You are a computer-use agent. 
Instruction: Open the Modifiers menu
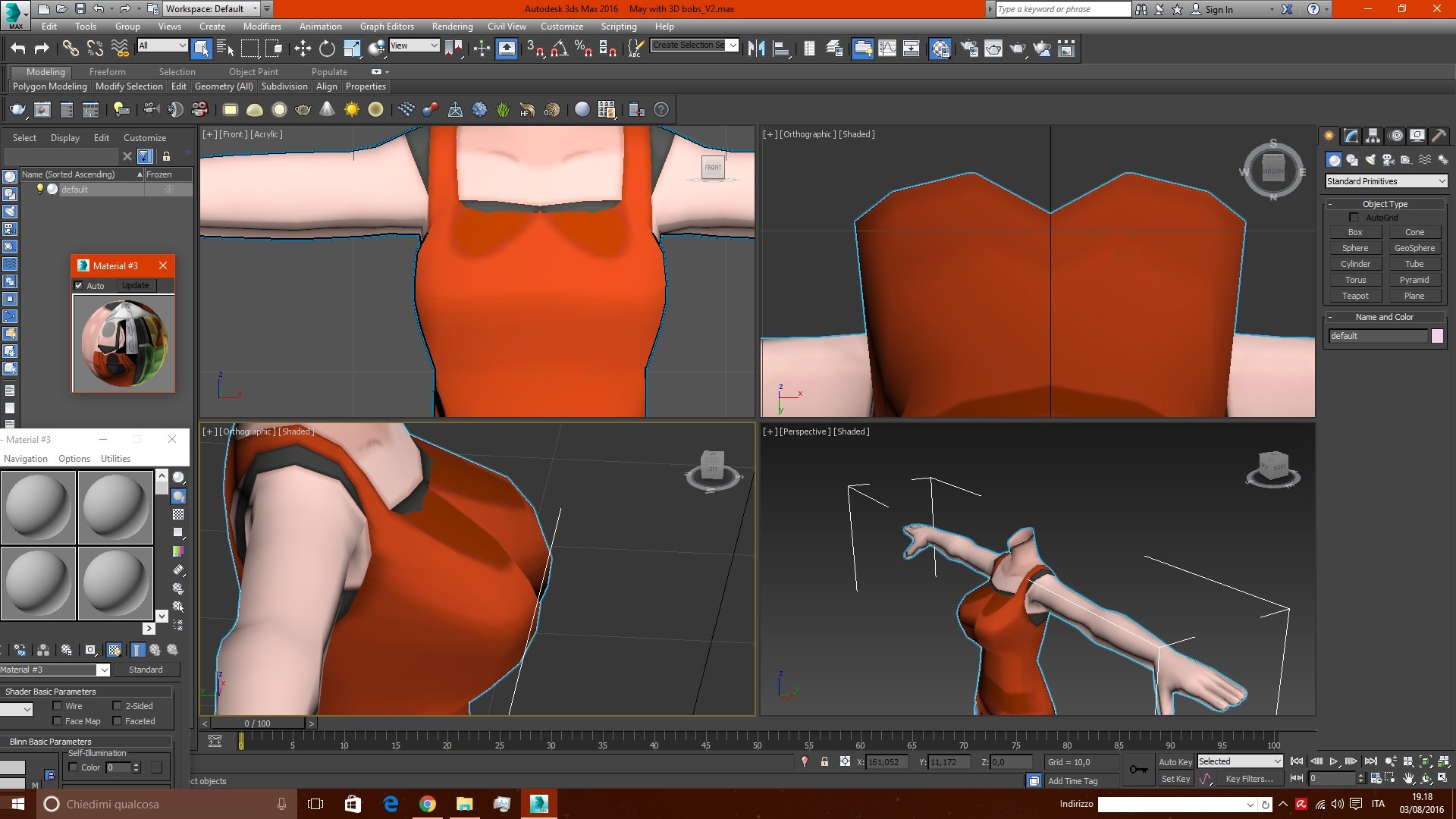262,27
